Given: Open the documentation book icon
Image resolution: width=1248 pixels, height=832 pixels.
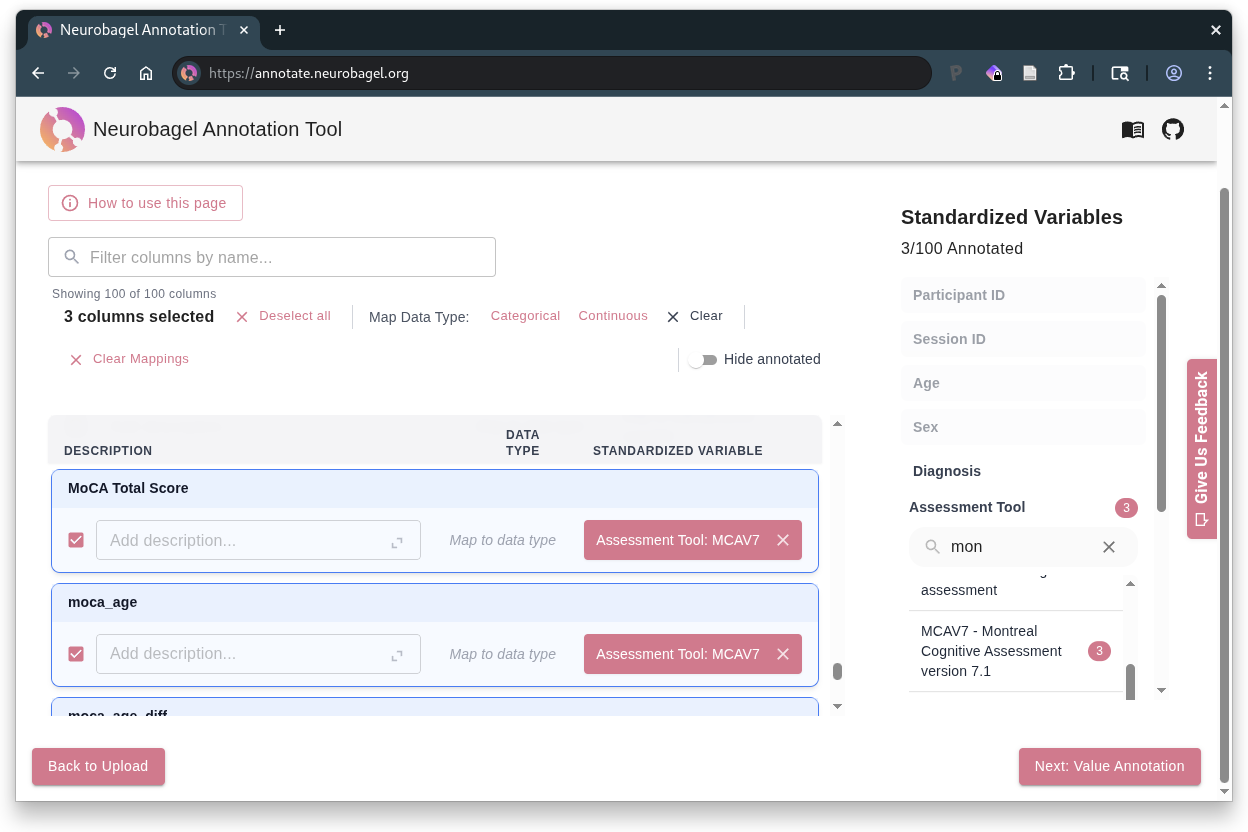Looking at the screenshot, I should pos(1132,129).
